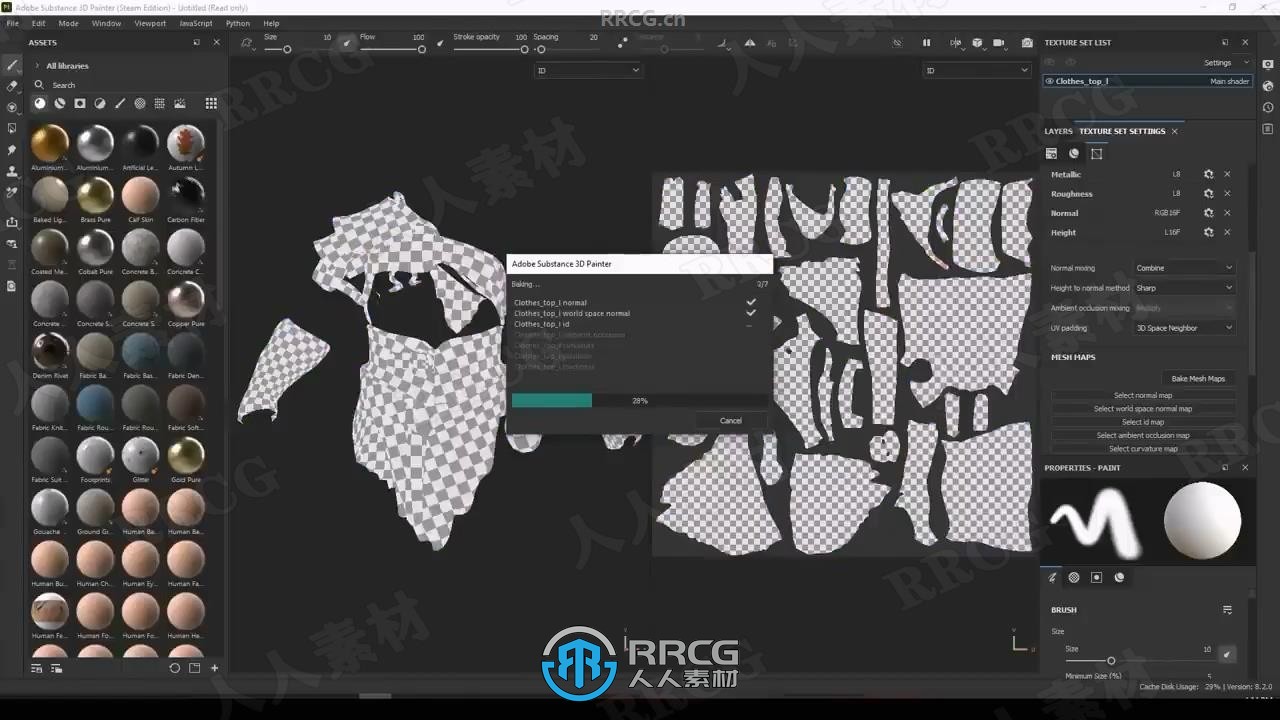Viewport: 1280px width, 720px height.
Task: Open the Mode menu
Action: (x=68, y=23)
